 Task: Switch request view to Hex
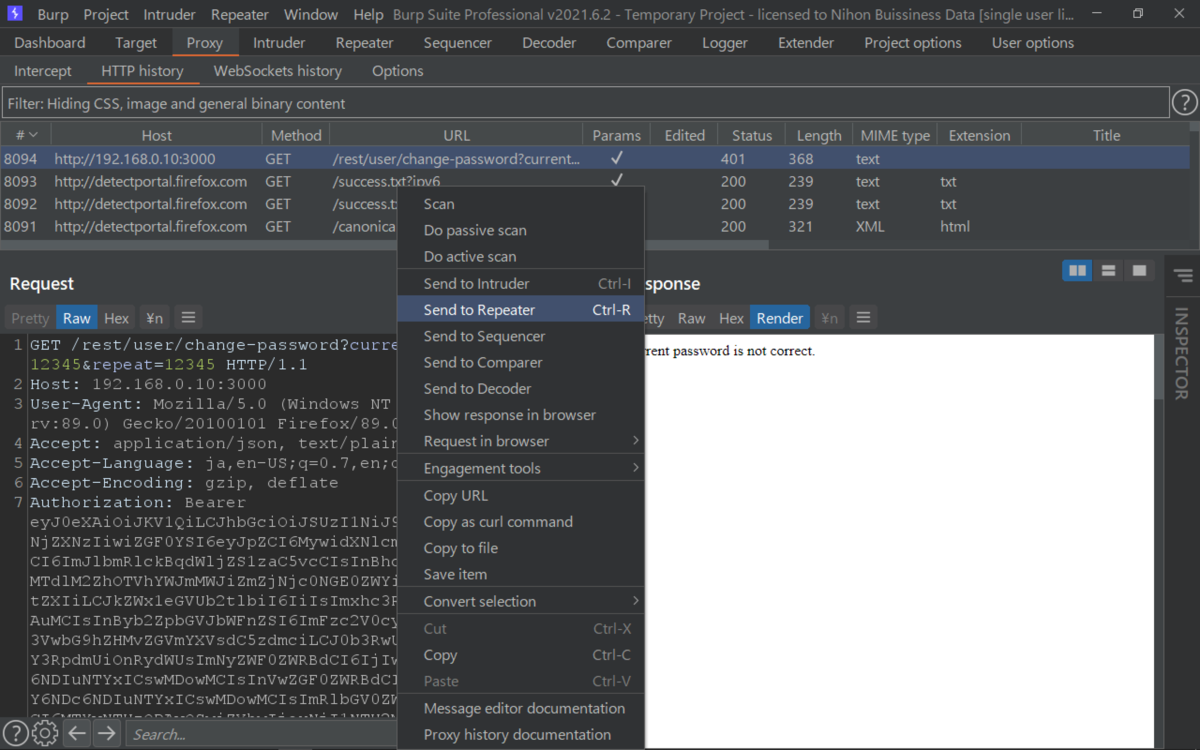tap(117, 318)
